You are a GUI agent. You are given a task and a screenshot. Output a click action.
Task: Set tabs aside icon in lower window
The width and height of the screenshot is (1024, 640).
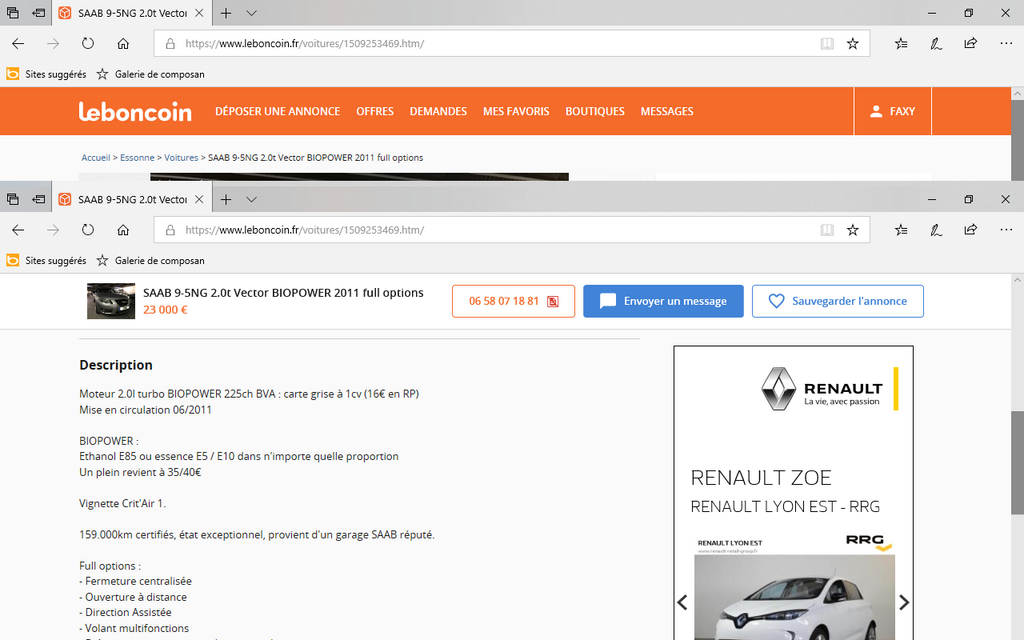click(39, 199)
